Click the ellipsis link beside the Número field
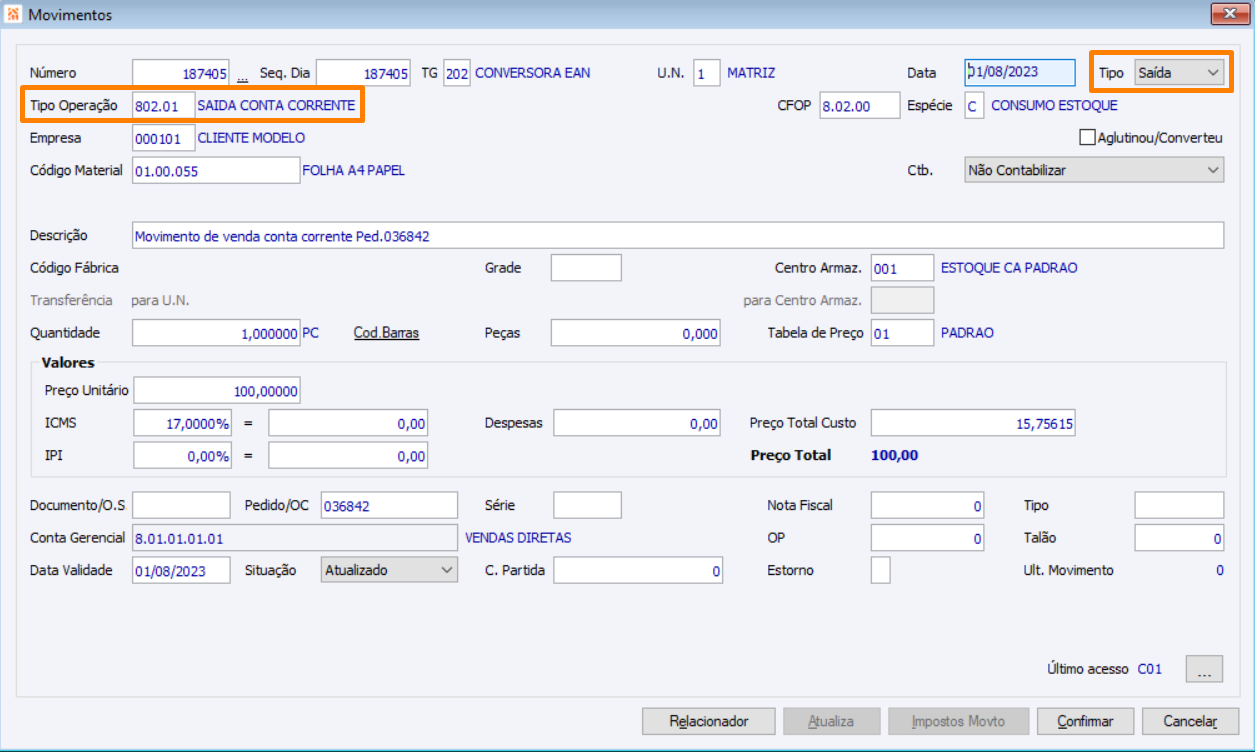 click(242, 75)
